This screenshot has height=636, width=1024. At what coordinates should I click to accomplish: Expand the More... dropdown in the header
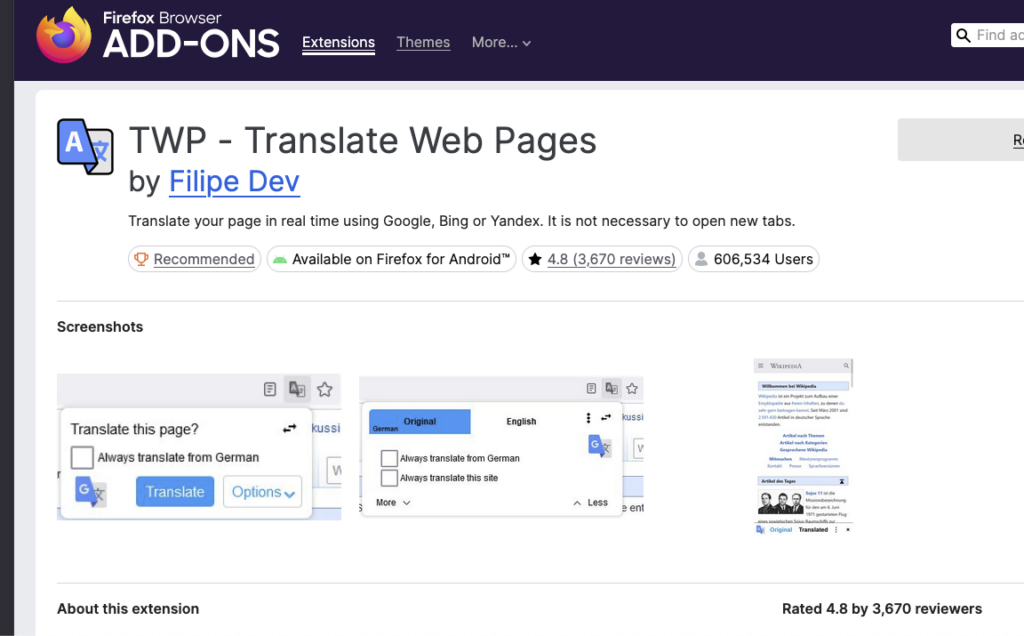pos(501,43)
